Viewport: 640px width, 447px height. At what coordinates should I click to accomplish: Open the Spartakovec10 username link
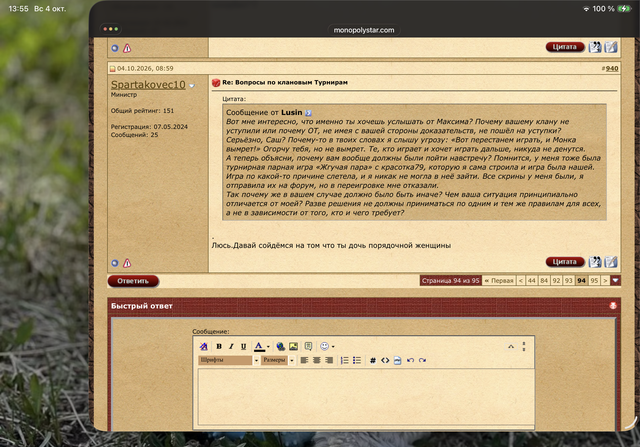(x=148, y=85)
